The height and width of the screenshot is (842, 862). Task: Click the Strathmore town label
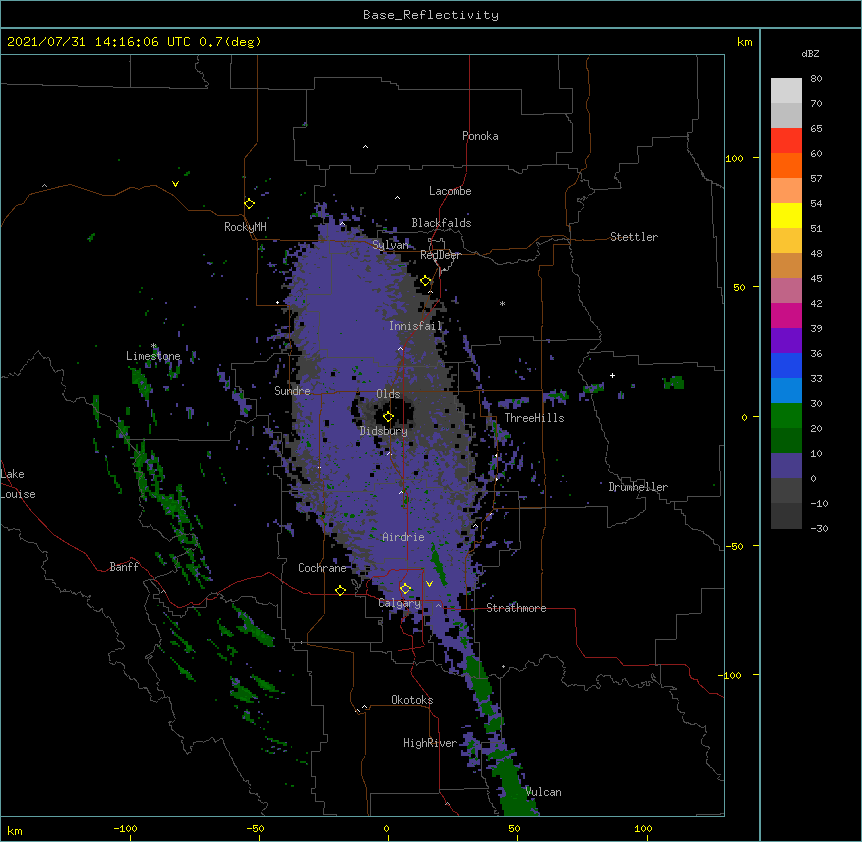(516, 608)
